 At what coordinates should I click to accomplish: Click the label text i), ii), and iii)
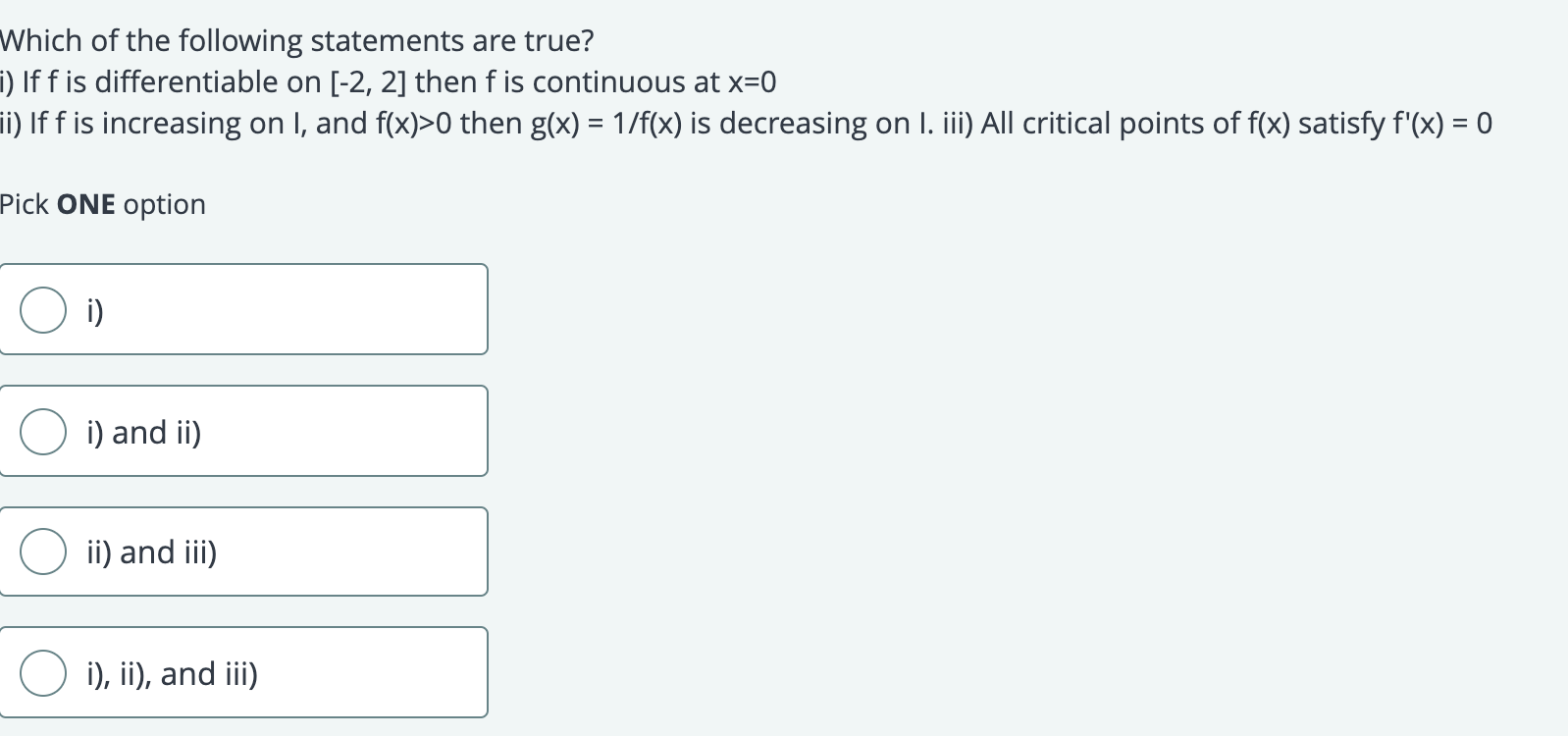click(x=171, y=674)
